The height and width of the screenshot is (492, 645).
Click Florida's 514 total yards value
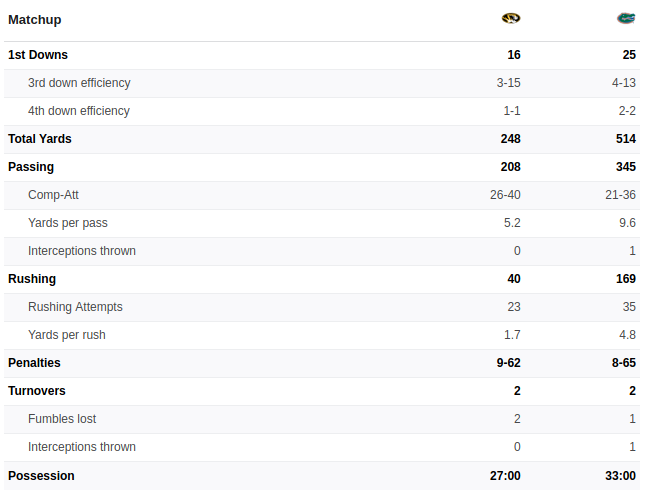tap(626, 139)
